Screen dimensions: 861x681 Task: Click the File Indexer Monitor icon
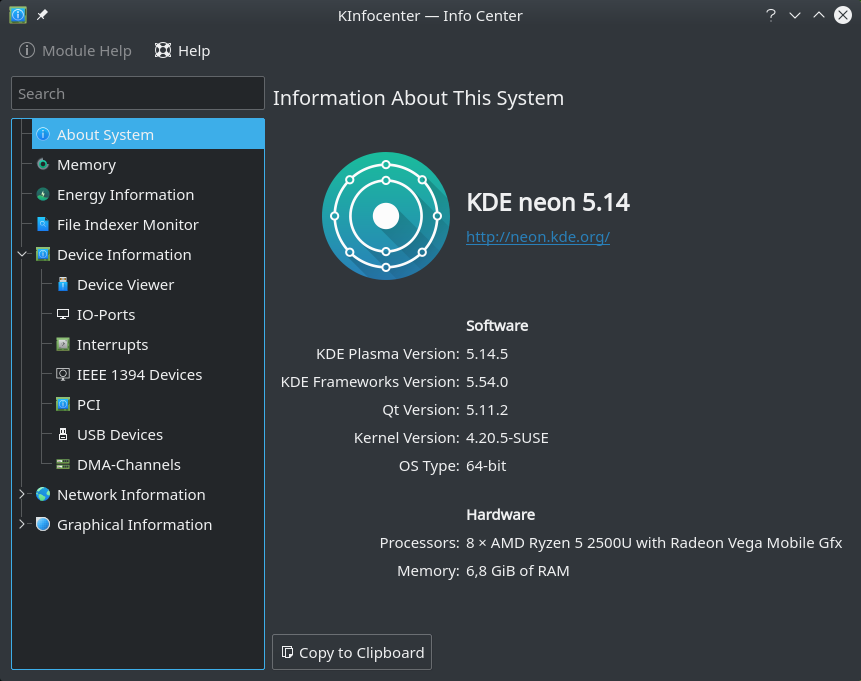(x=43, y=224)
